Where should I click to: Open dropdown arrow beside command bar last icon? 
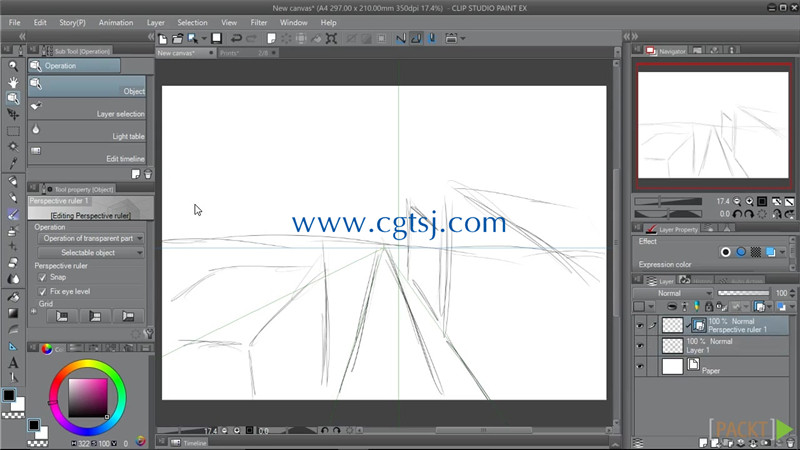pyautogui.click(x=463, y=38)
